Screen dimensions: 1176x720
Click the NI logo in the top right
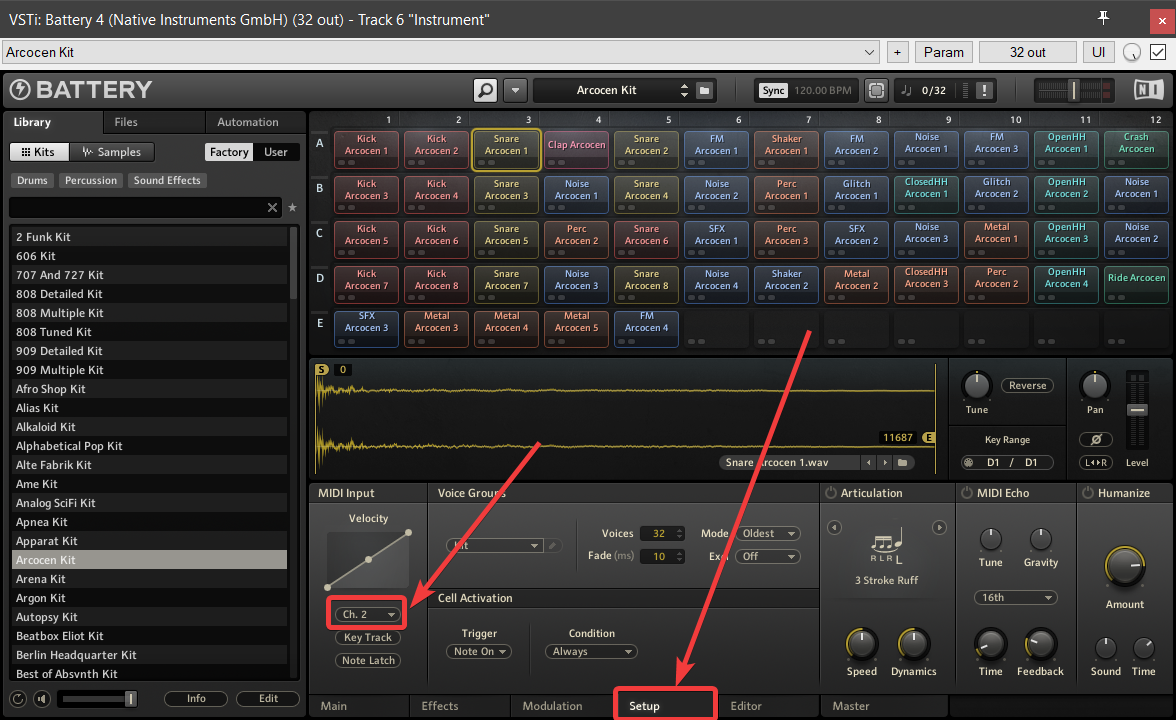(x=1148, y=90)
